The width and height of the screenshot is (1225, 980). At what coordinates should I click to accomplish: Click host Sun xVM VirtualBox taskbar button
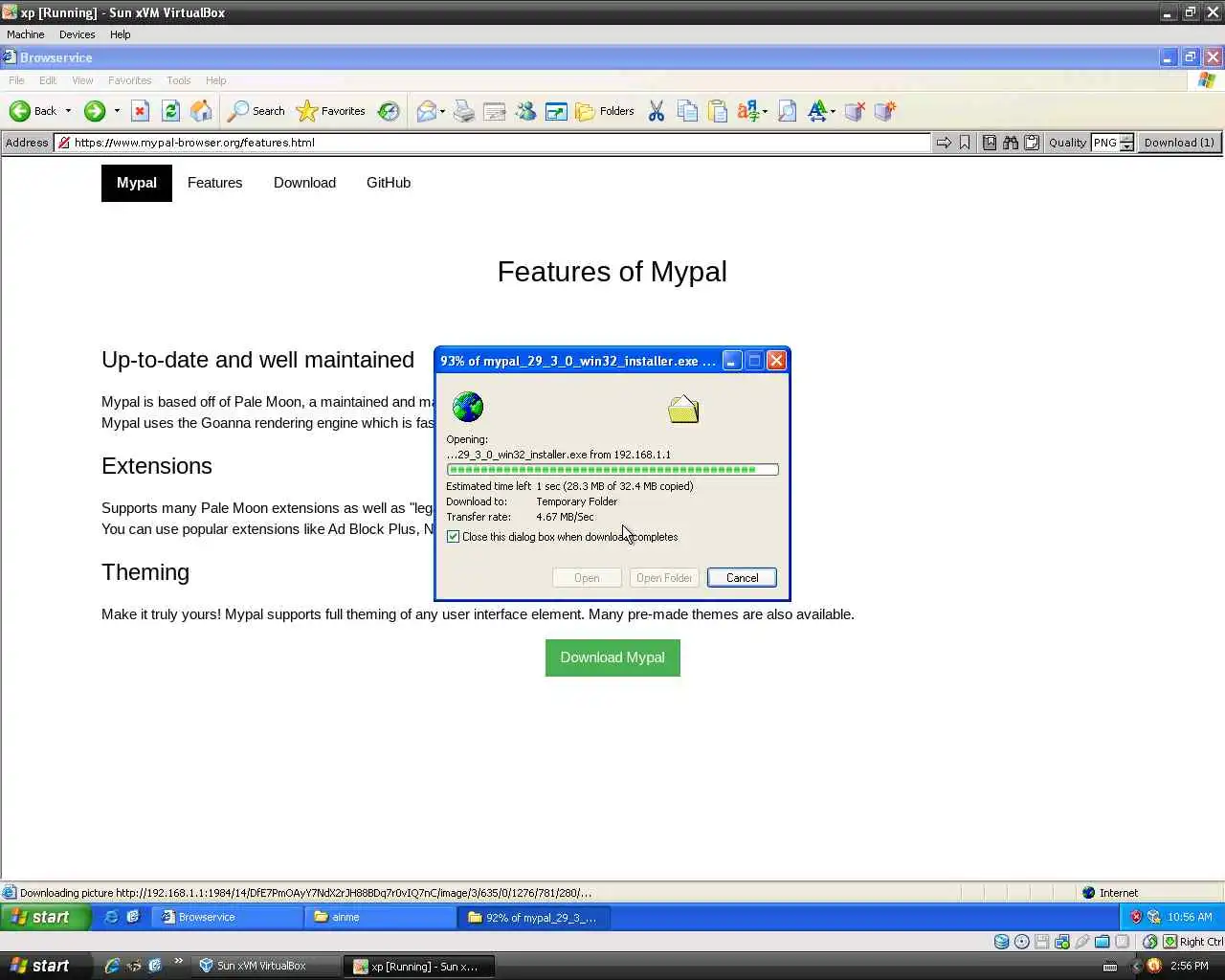click(267, 966)
